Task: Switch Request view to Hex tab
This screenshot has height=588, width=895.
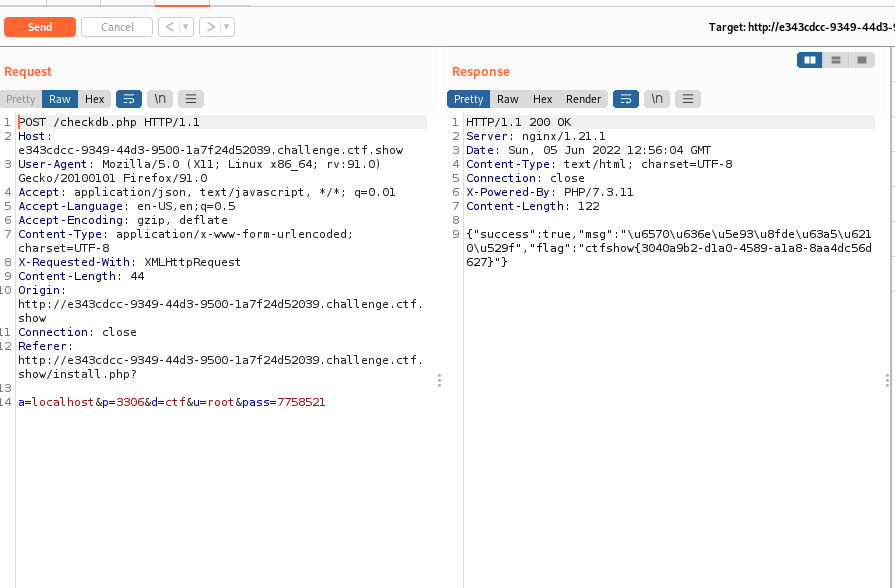Action: click(94, 99)
